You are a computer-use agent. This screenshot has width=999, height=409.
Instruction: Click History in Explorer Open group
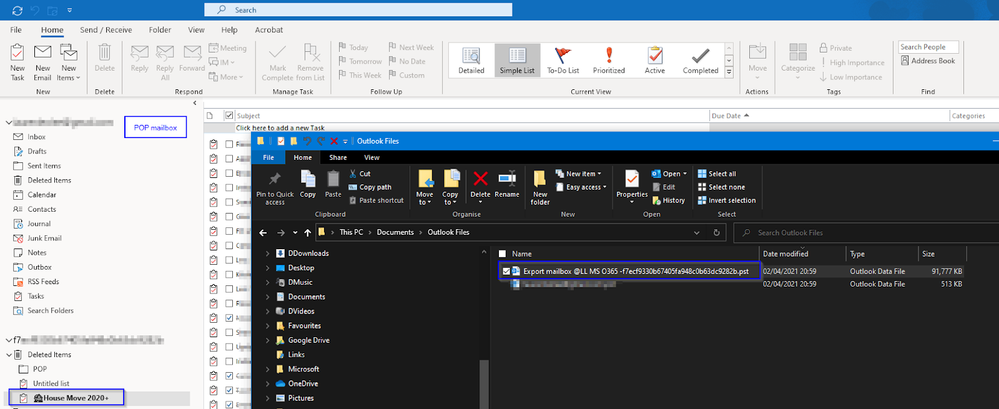tap(668, 200)
